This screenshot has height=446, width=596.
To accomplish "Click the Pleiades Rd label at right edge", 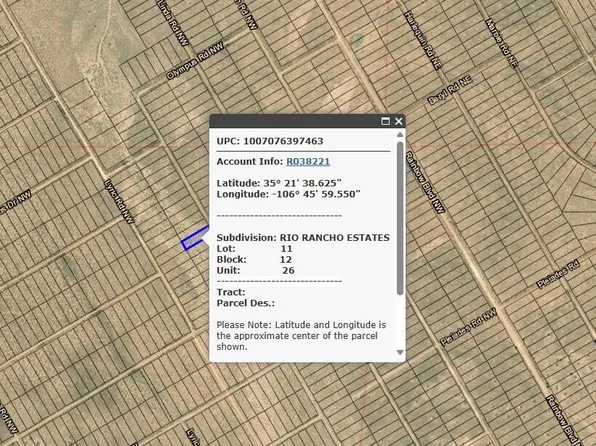I will pos(558,274).
